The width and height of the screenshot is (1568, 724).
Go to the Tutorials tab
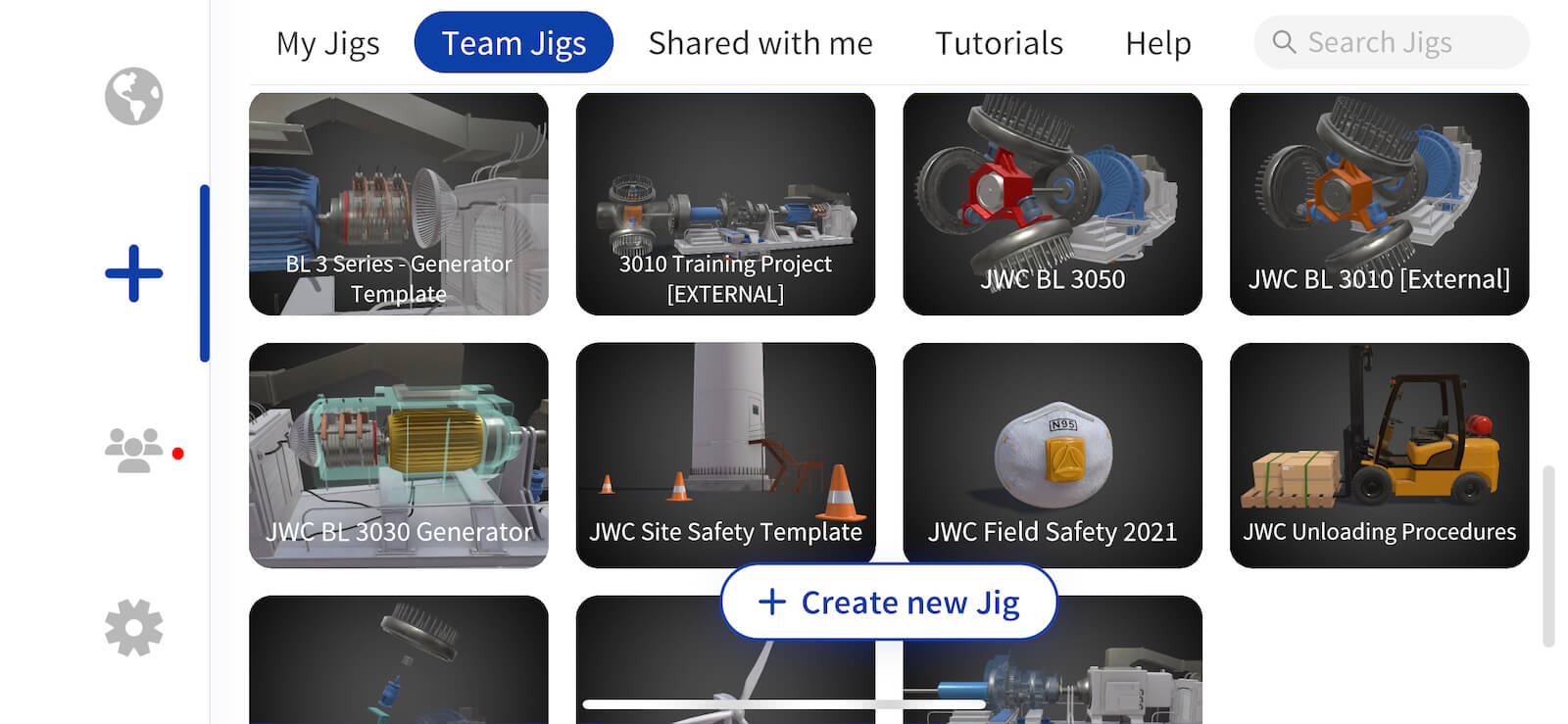click(999, 42)
